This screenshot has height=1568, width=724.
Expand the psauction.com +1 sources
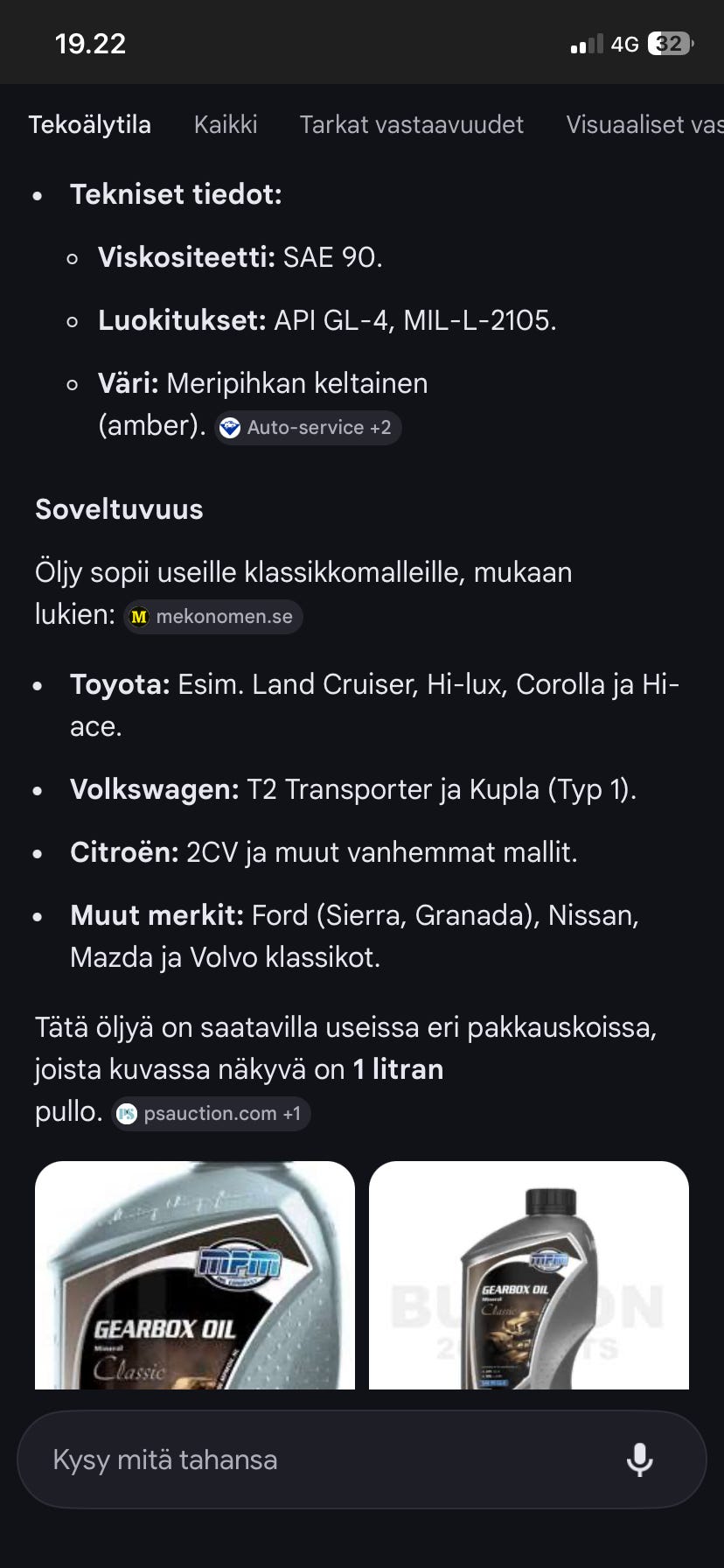pyautogui.click(x=211, y=1113)
